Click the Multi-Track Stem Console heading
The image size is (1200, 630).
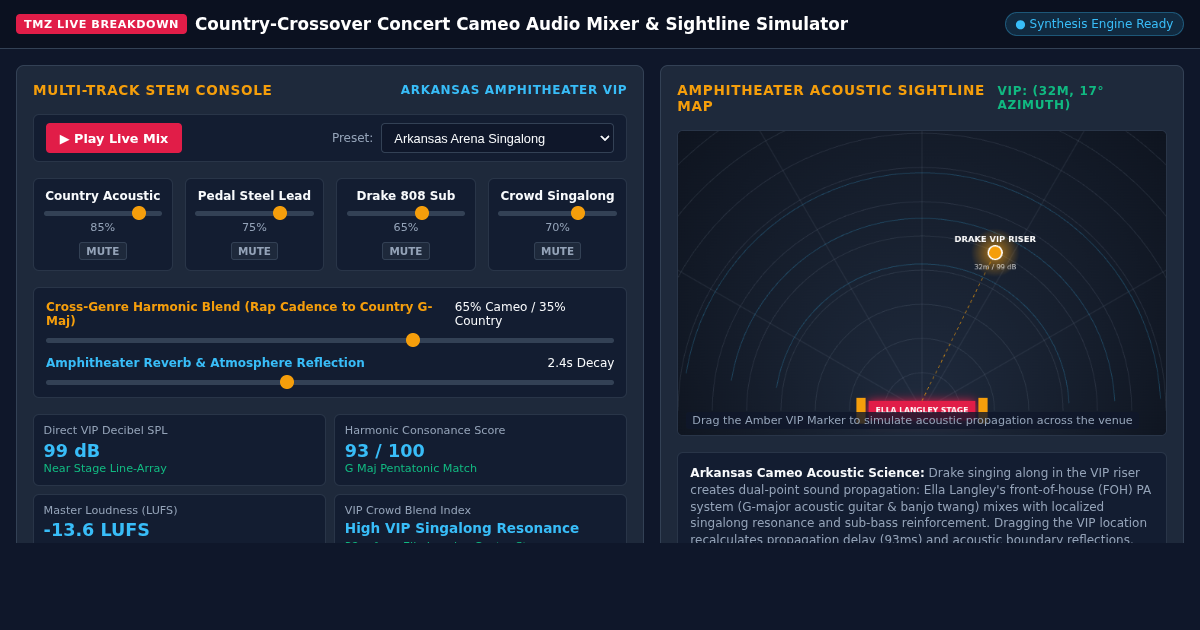(153, 90)
